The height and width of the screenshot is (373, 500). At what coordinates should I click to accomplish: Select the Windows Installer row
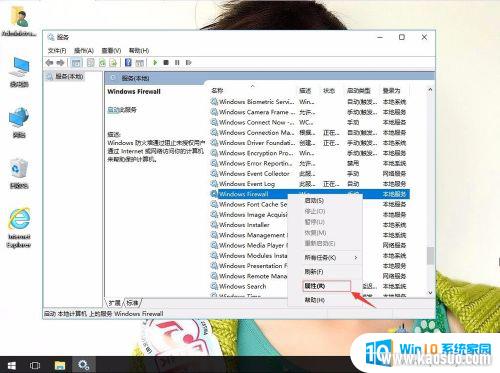(248, 225)
